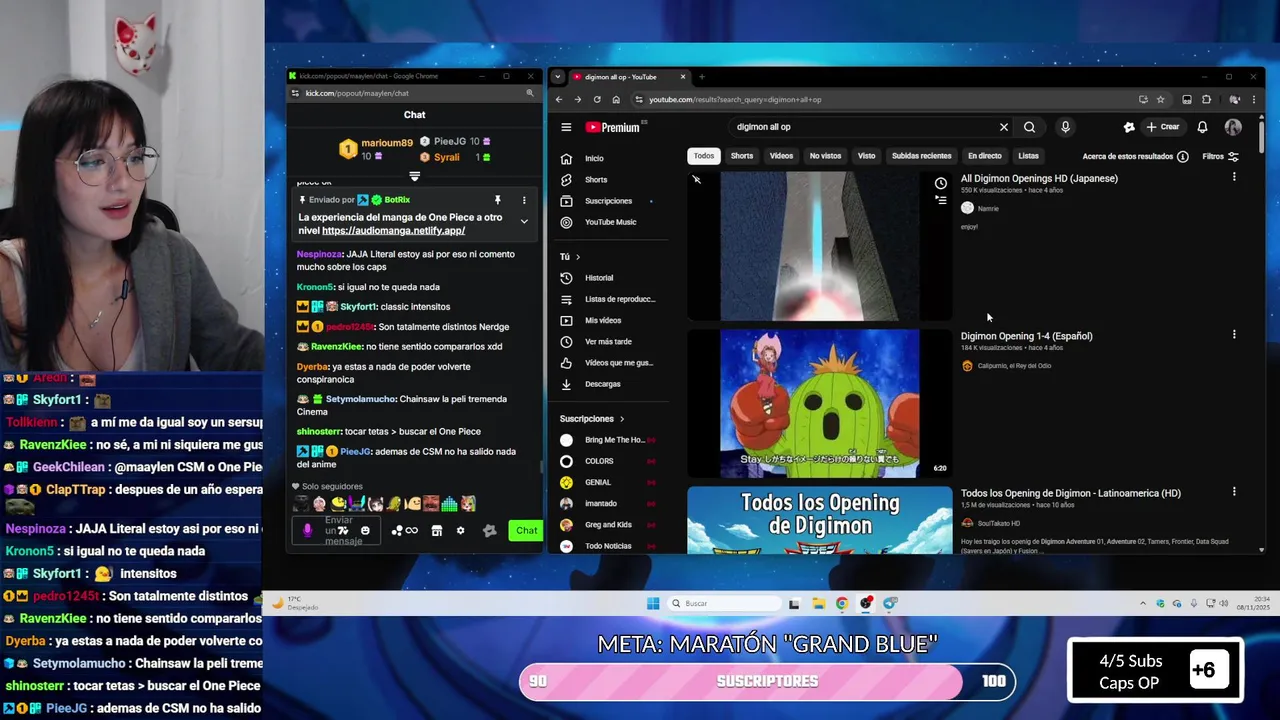
Task: Open the emoji picker in Kick chat
Action: (365, 531)
